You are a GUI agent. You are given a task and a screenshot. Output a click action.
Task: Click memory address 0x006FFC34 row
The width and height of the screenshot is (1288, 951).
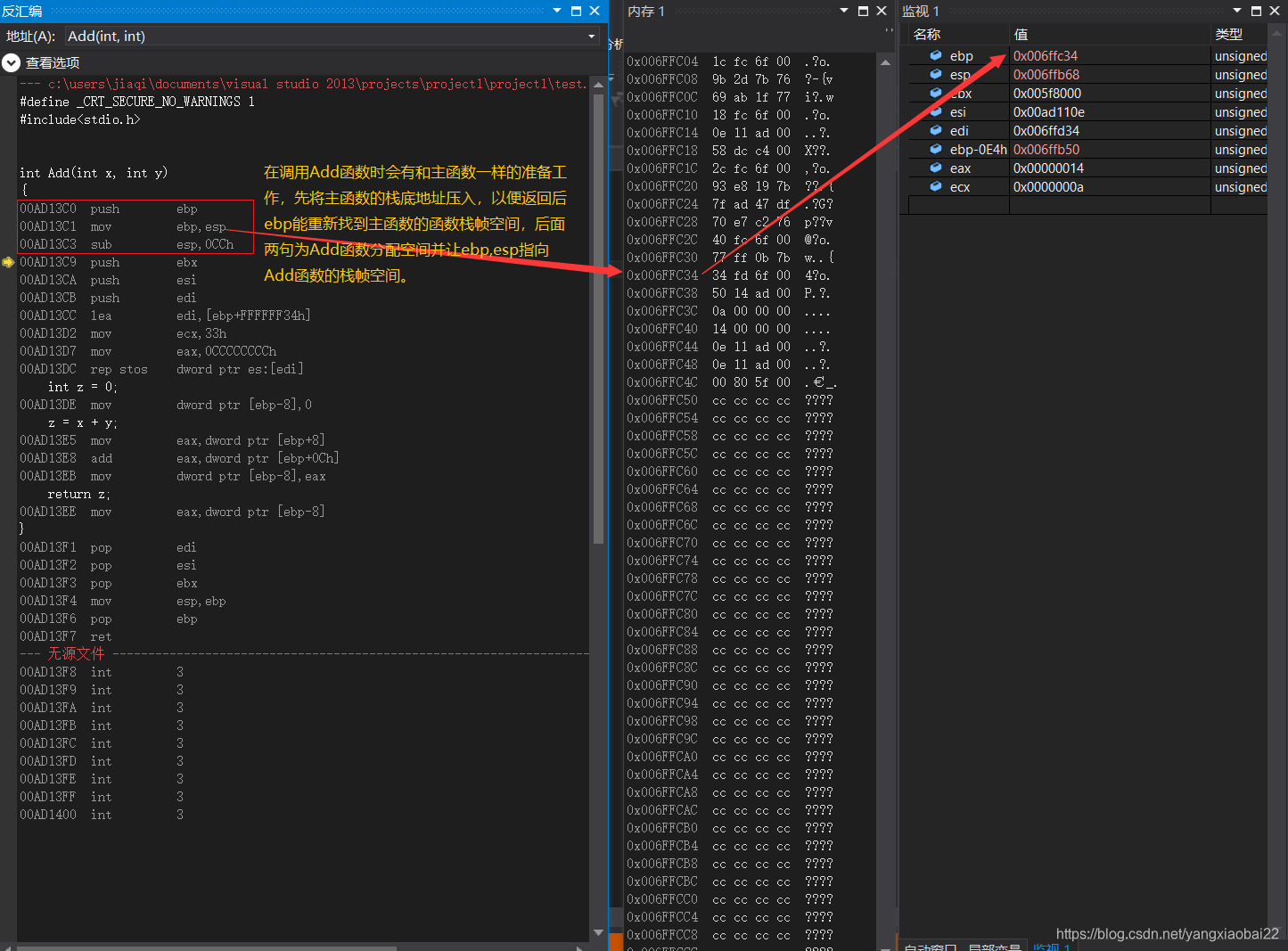click(x=729, y=275)
